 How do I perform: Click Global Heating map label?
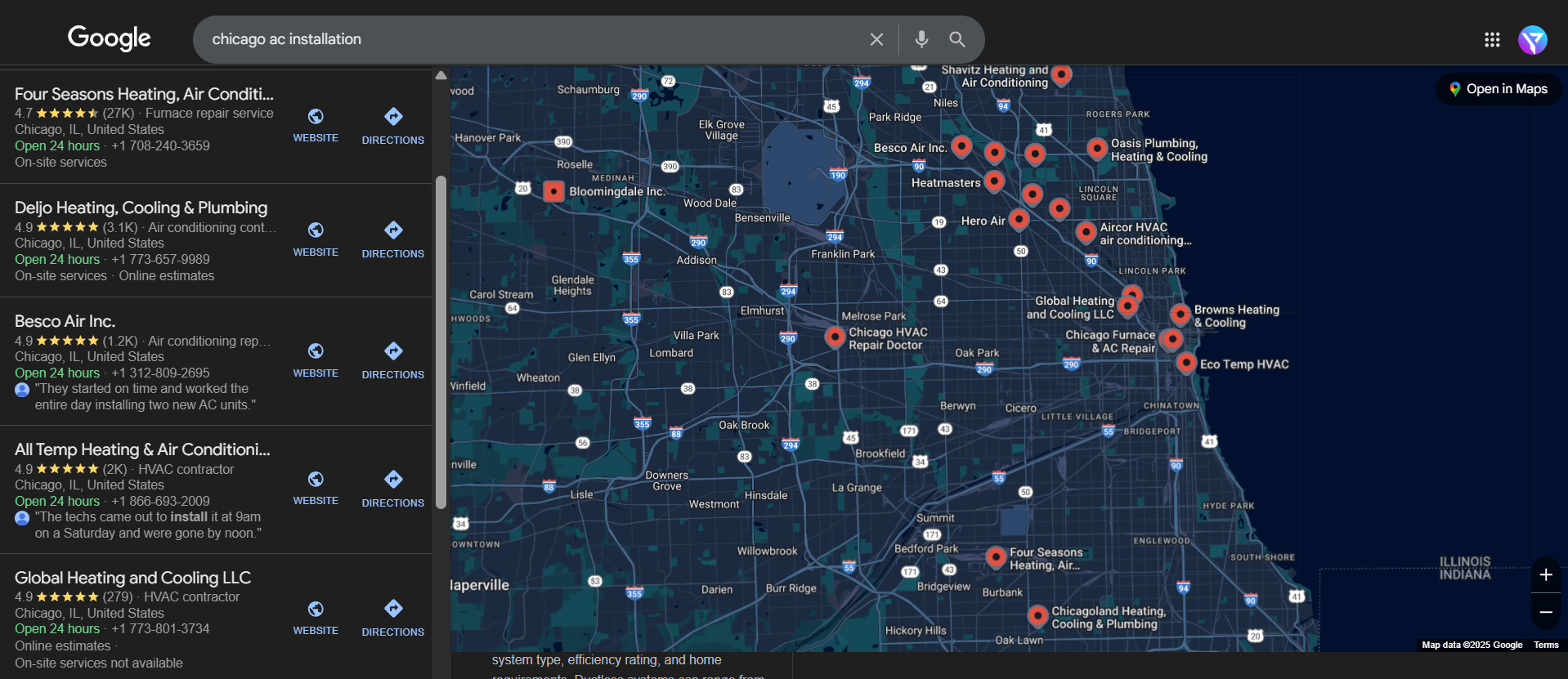coord(1070,307)
